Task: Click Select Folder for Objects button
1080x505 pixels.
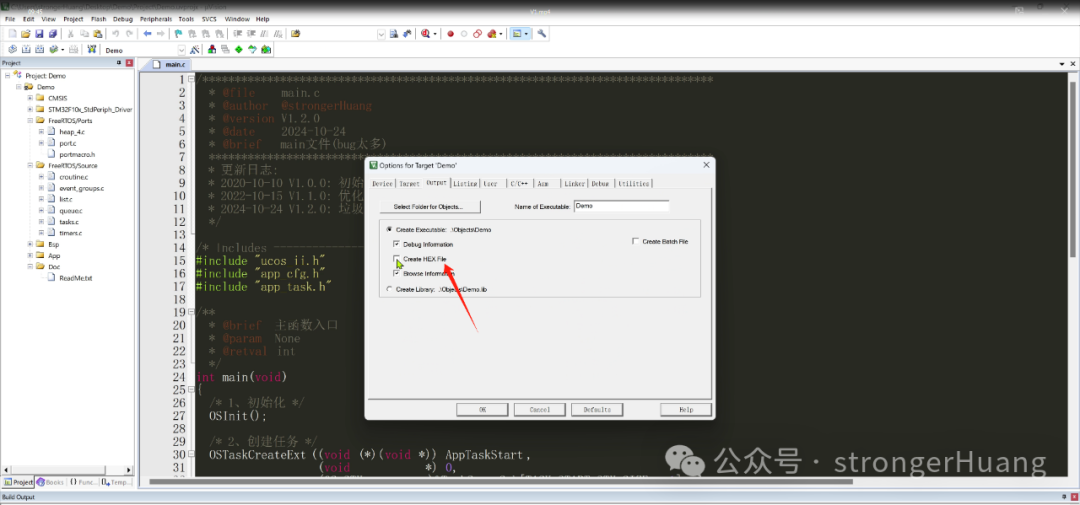Action: [429, 207]
